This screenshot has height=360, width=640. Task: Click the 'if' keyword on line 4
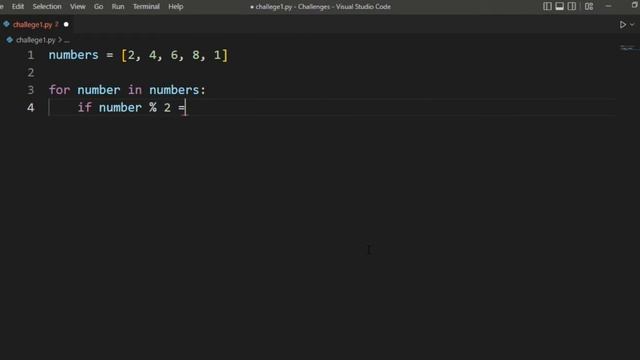pyautogui.click(x=84, y=107)
